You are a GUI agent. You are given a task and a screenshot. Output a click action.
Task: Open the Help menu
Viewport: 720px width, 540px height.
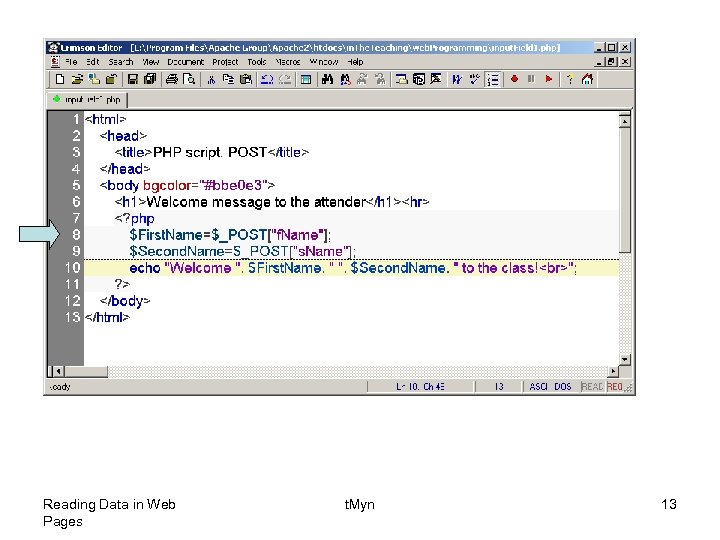[x=355, y=62]
